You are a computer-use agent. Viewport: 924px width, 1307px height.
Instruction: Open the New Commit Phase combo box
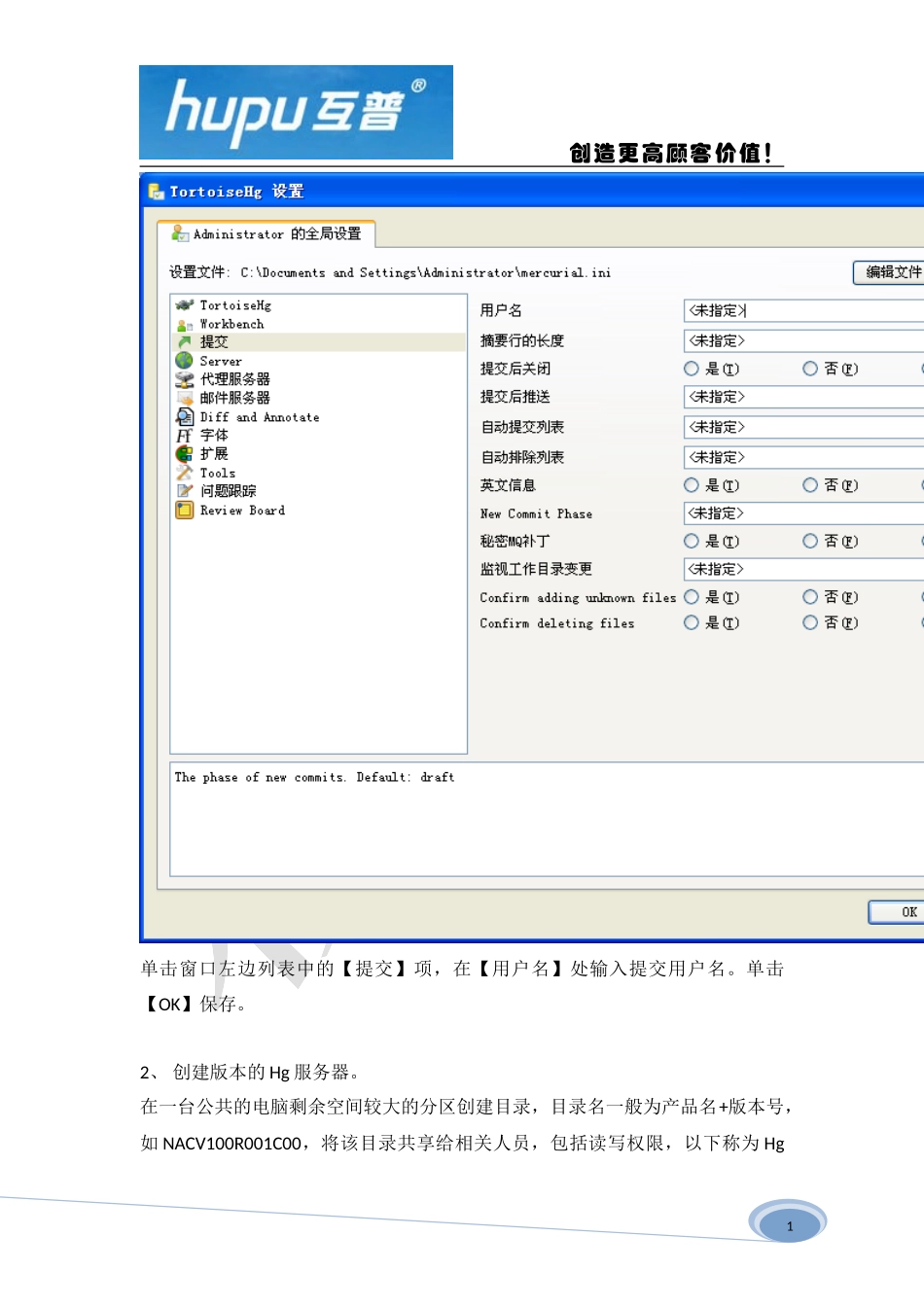[803, 513]
